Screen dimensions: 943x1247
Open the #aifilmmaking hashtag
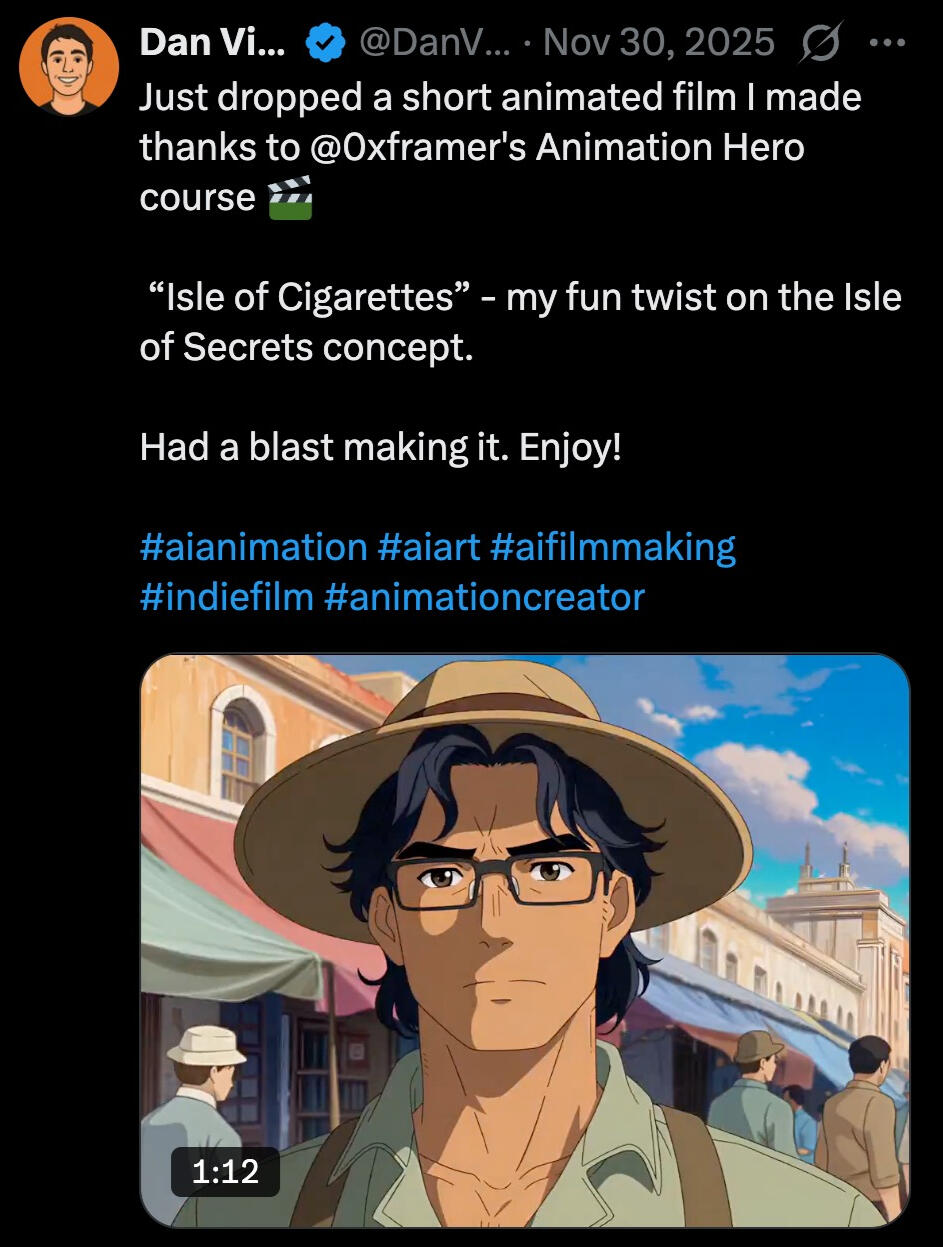(613, 547)
